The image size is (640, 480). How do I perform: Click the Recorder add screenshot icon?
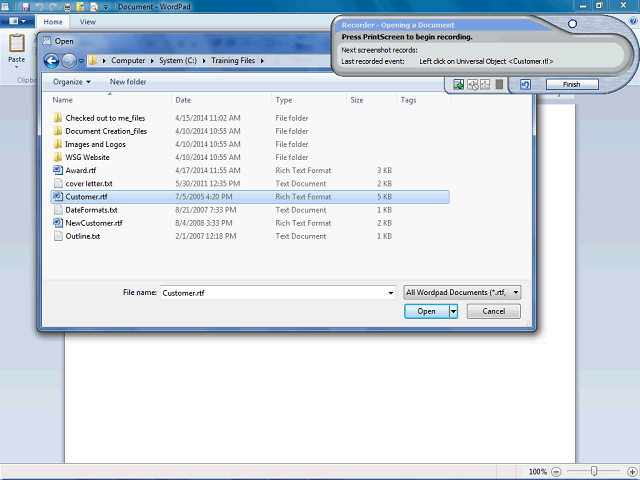pyautogui.click(x=458, y=84)
